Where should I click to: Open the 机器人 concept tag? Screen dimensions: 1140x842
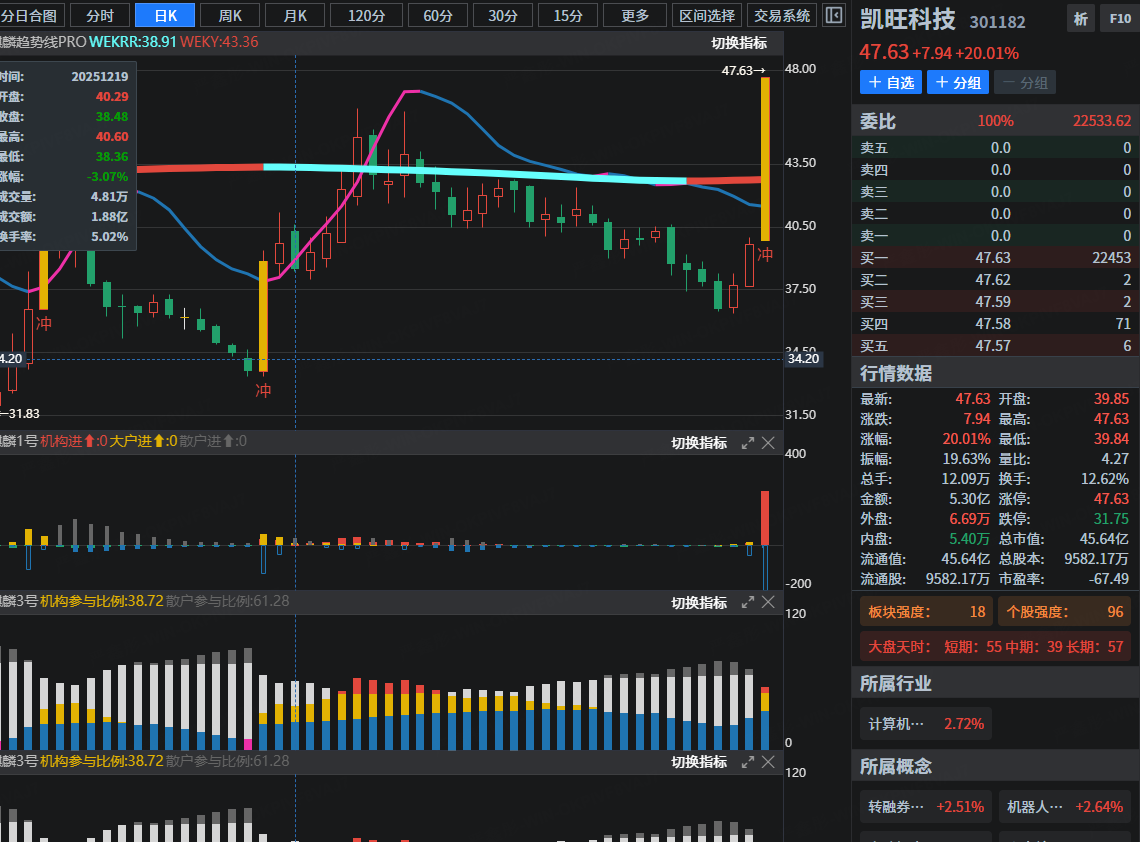[x=1064, y=806]
